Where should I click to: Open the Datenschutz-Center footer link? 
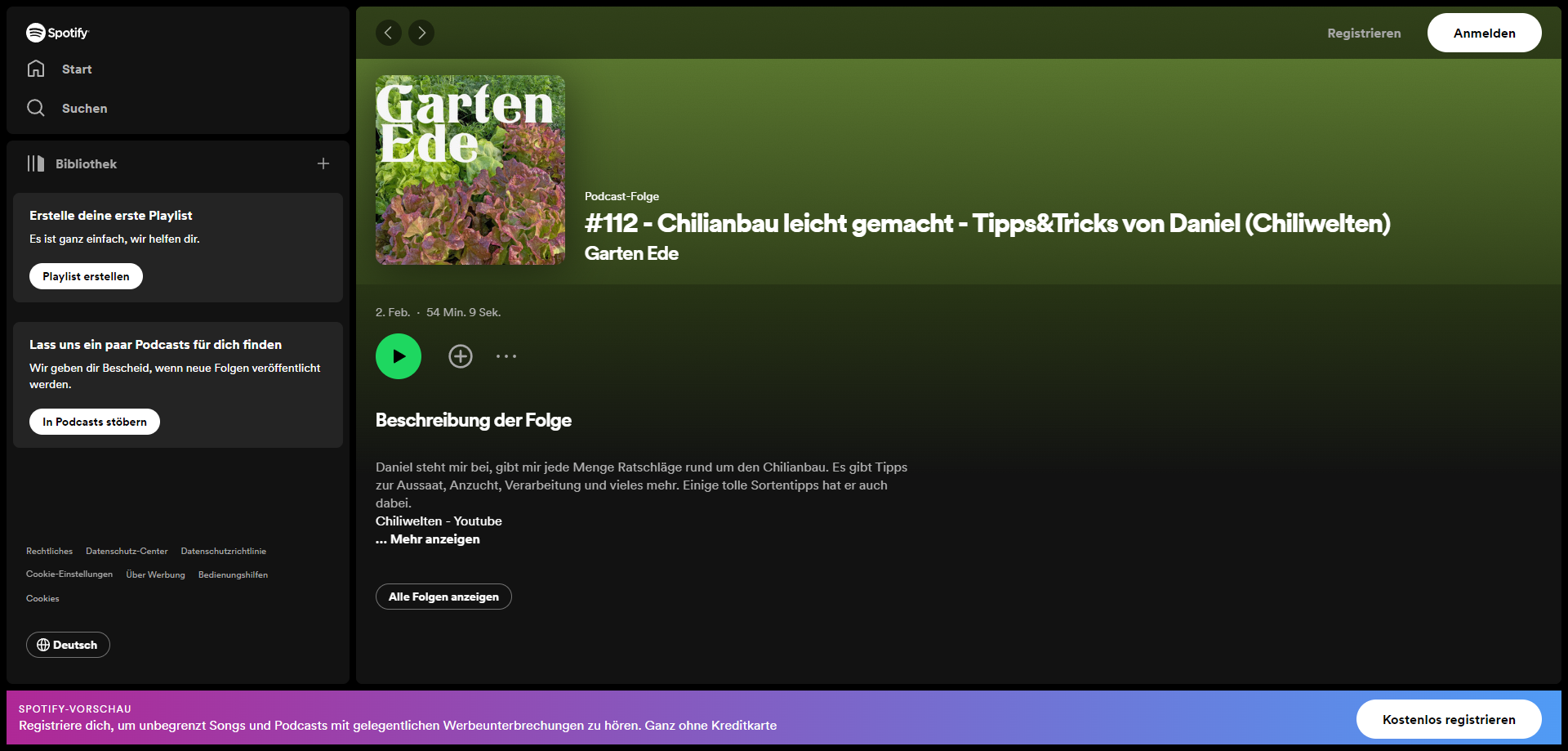127,552
